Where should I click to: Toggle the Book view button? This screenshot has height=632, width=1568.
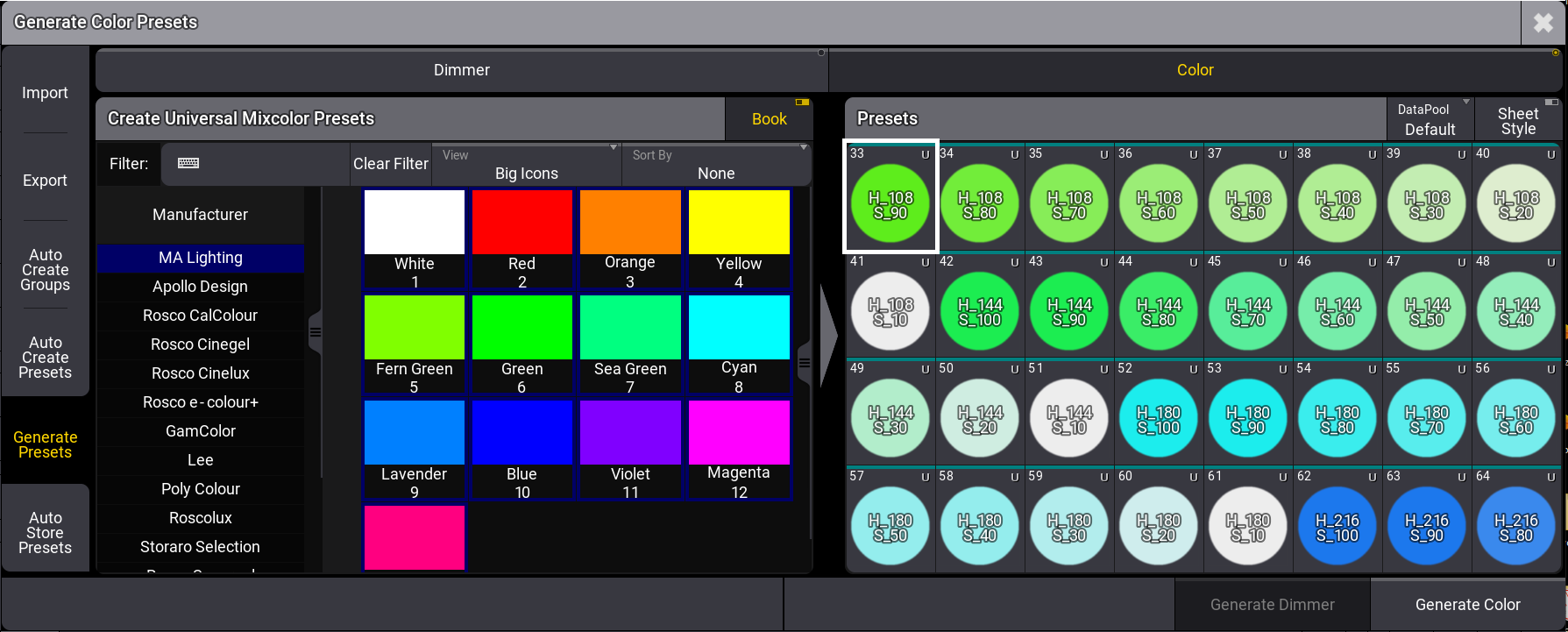pos(769,119)
